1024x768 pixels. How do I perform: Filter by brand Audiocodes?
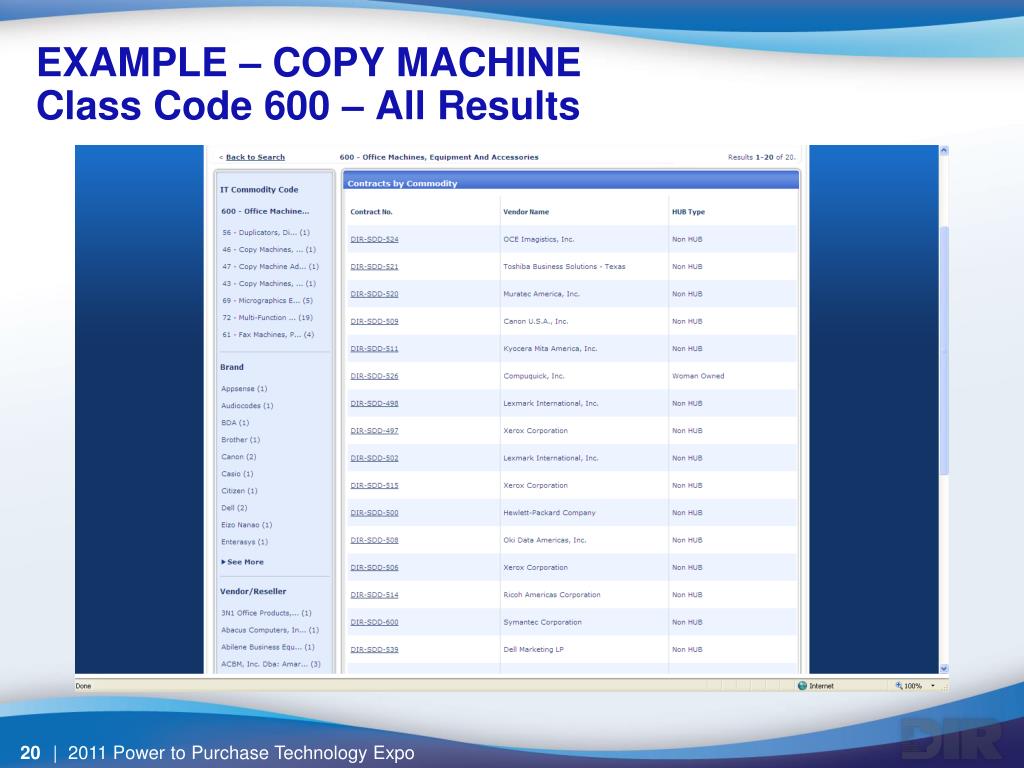(x=247, y=406)
